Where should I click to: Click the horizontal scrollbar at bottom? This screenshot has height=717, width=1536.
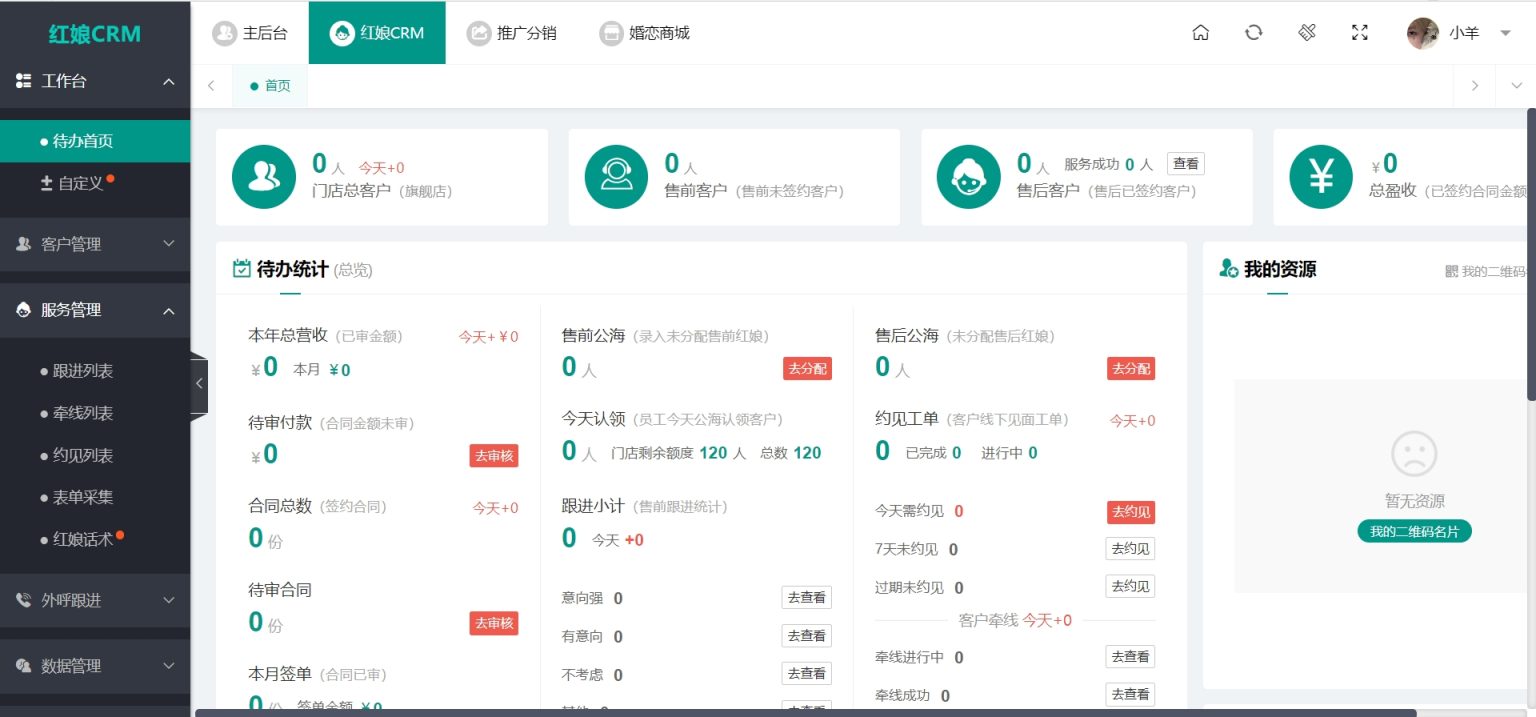point(805,713)
